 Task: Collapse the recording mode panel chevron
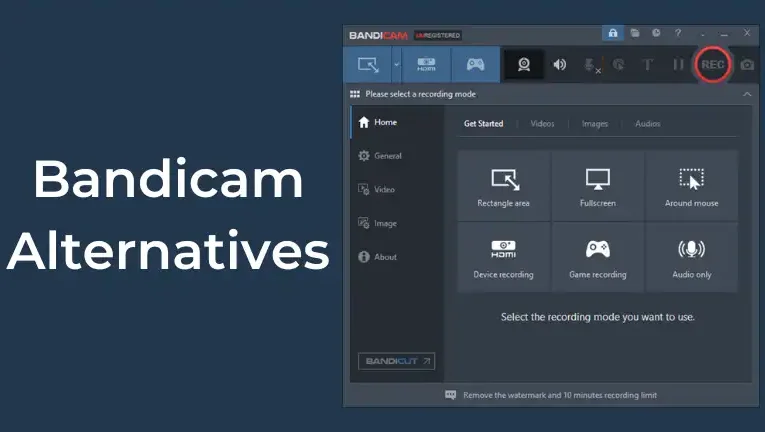point(746,94)
